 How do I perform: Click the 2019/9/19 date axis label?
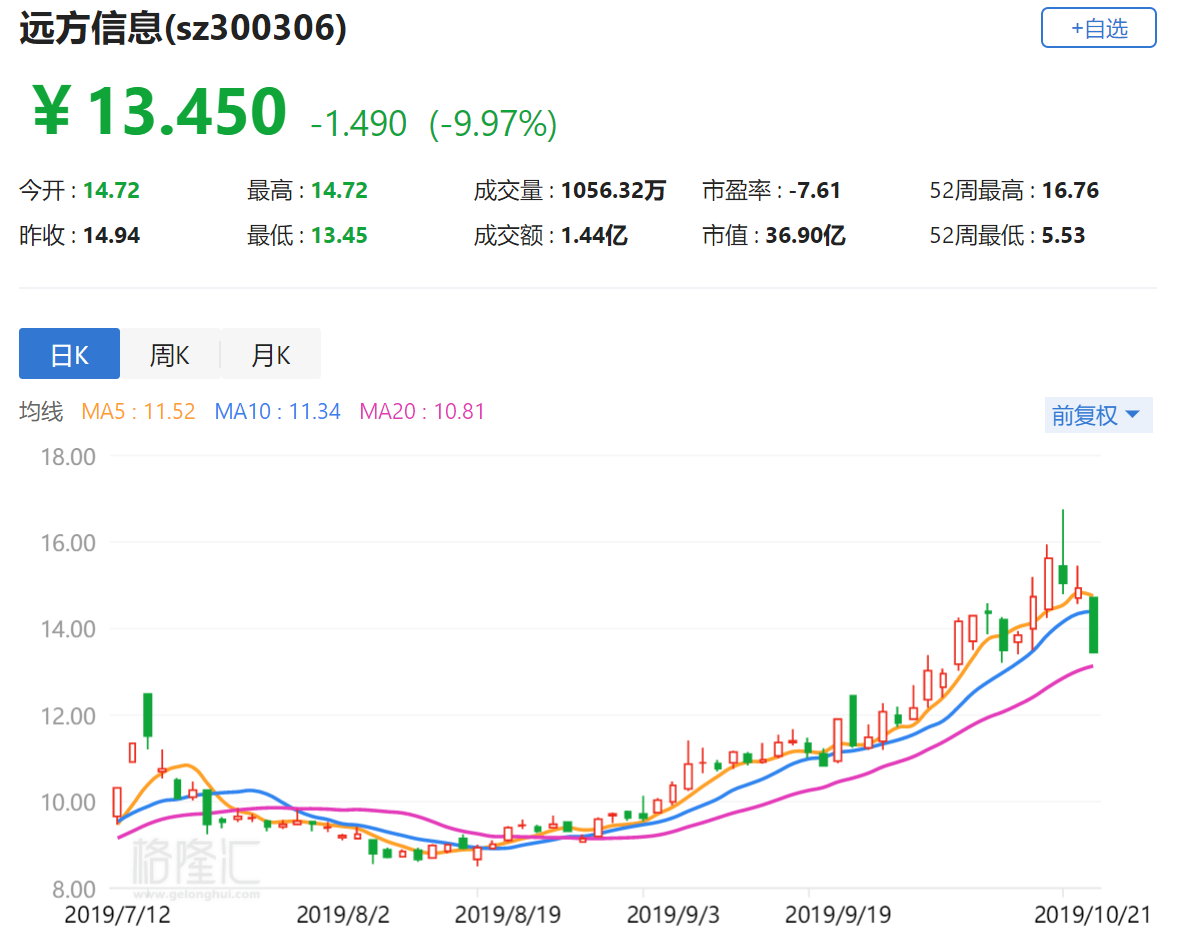838,915
